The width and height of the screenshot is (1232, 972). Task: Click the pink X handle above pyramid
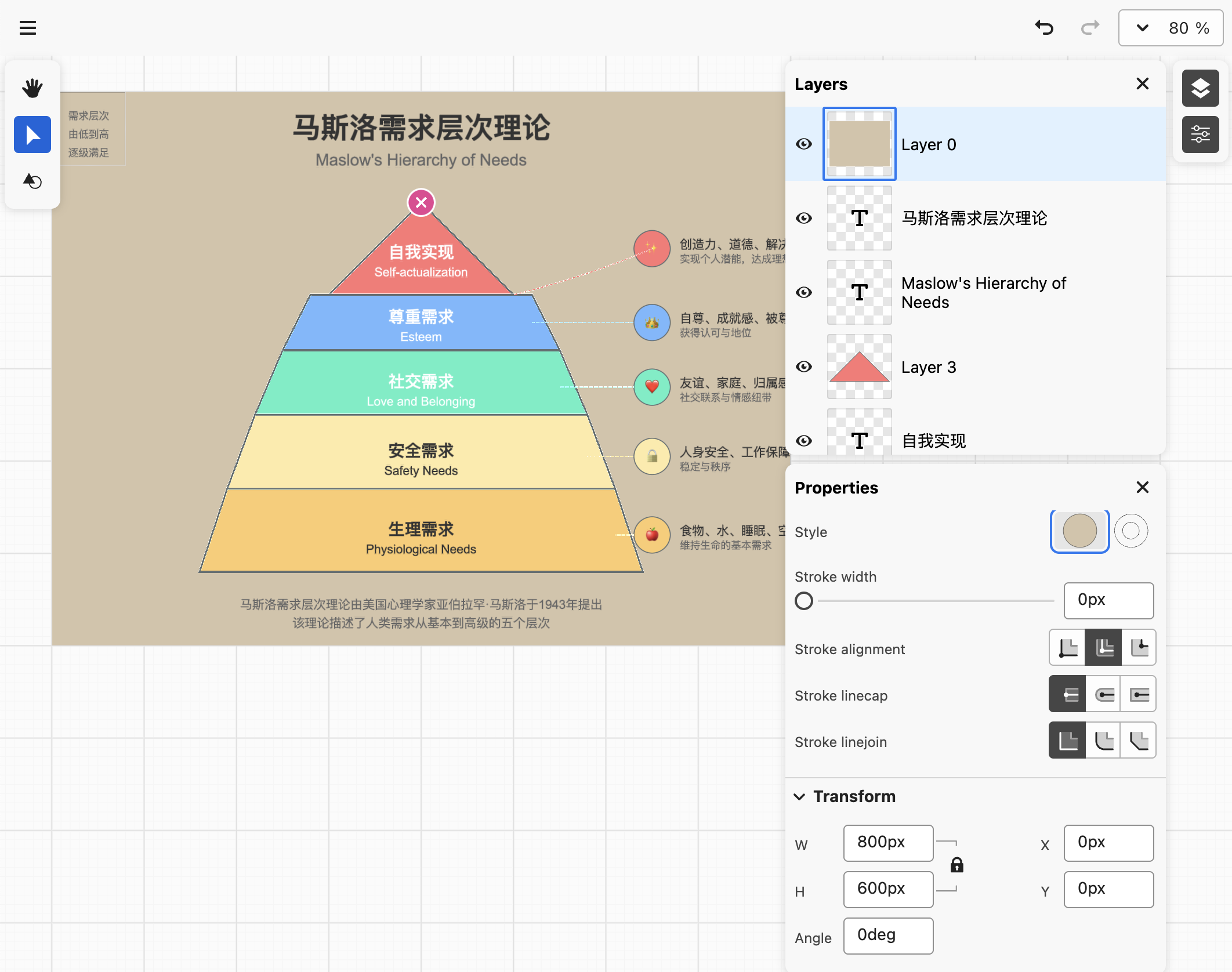[421, 202]
